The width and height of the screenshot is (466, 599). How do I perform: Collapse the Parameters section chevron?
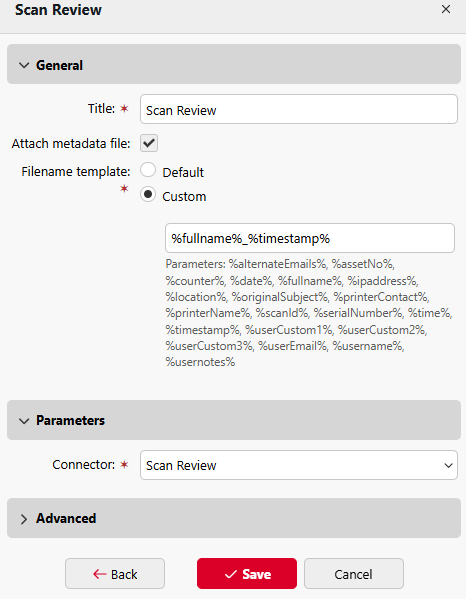(x=24, y=421)
